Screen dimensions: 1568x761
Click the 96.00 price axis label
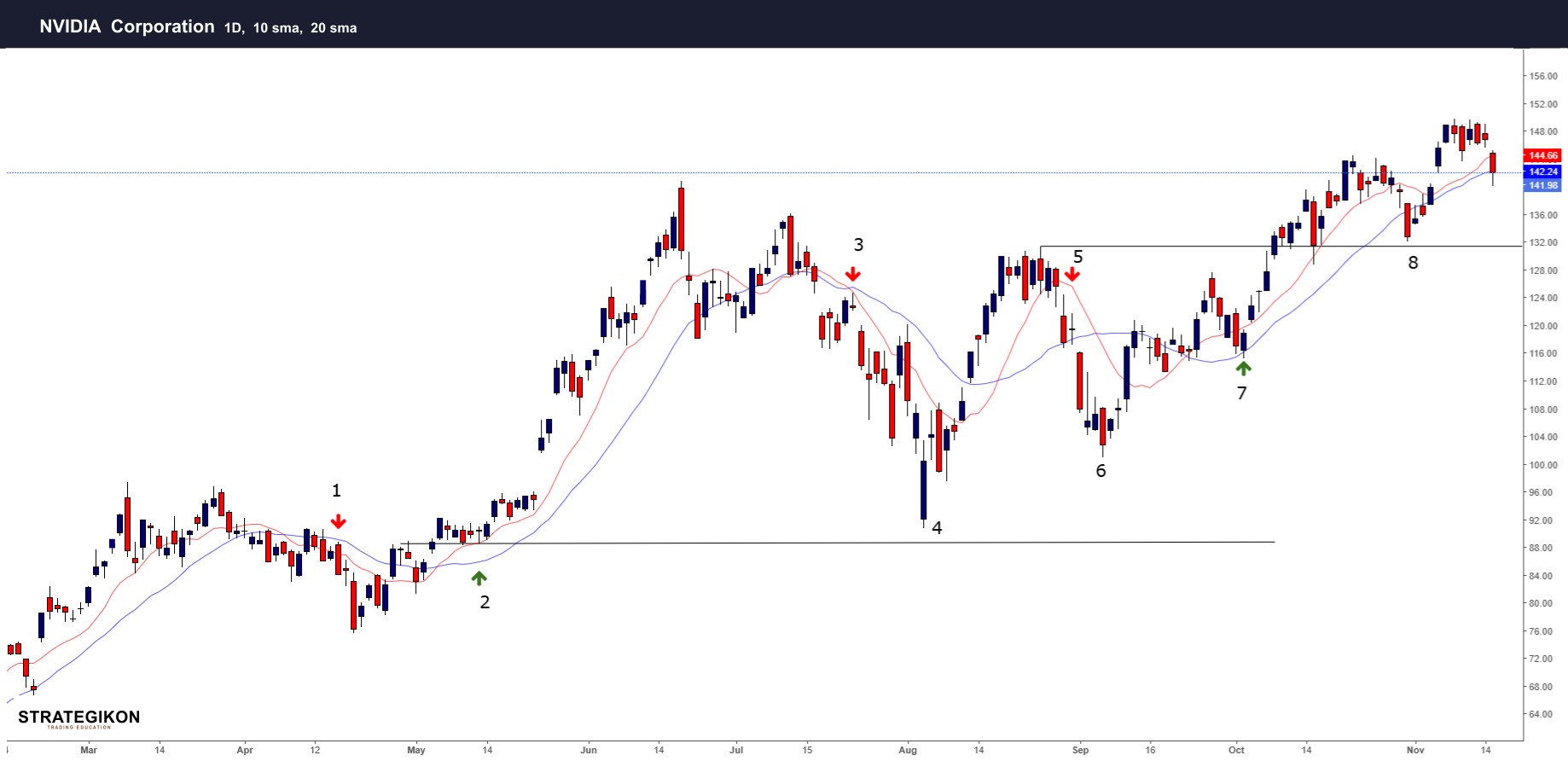1541,492
